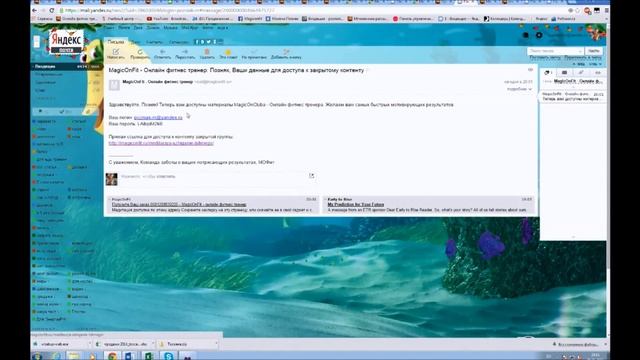Click the thread conversation icon in right panel
Image resolution: width=640 pixels, height=360 pixels.
(x=547, y=72)
